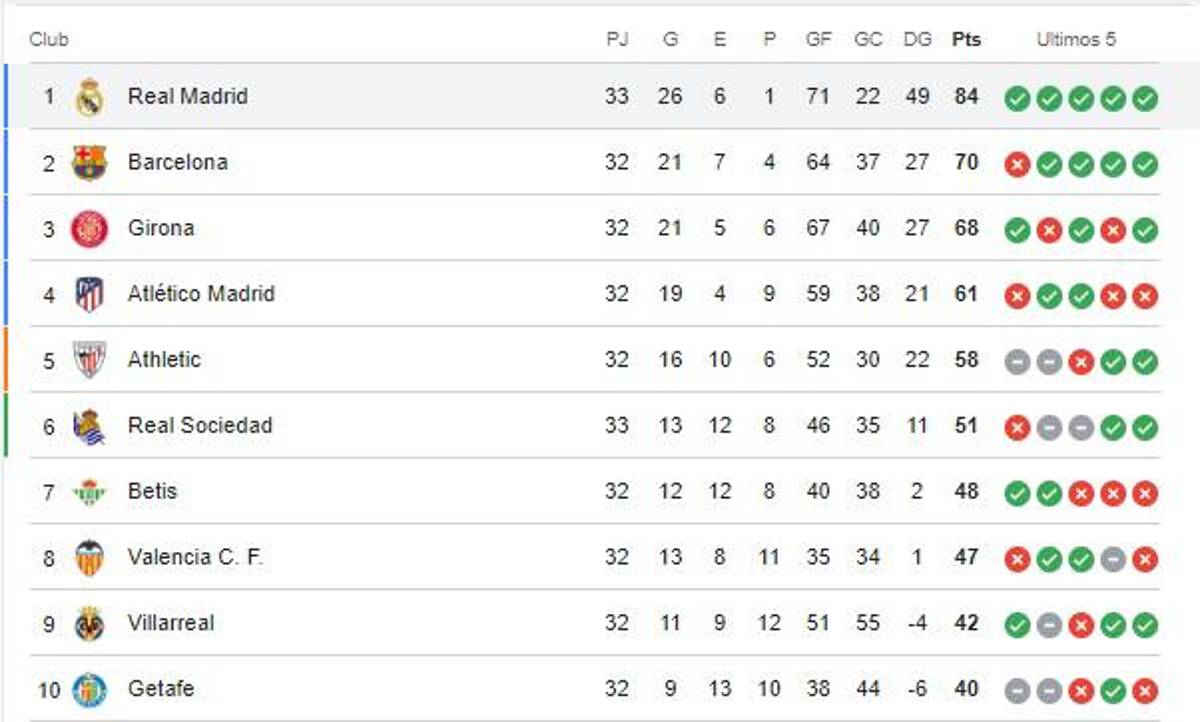
Task: Click the Ultimos 5 column header
Action: coord(1078,40)
